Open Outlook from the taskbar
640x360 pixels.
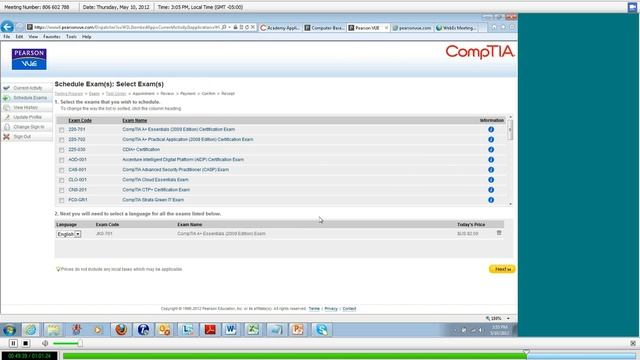coord(165,329)
